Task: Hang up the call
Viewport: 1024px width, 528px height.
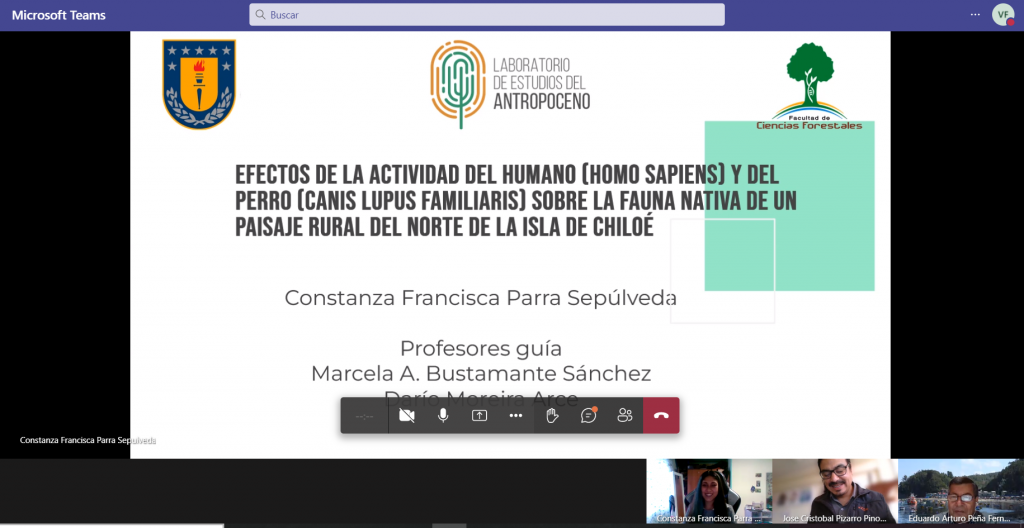Action: tap(662, 416)
